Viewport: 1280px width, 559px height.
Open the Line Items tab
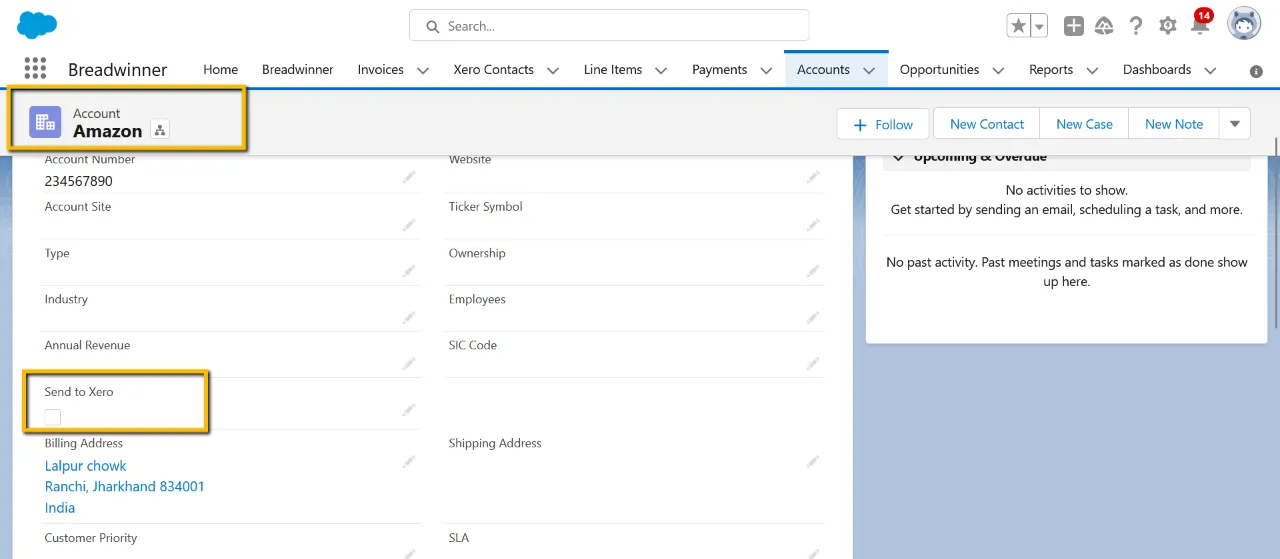point(613,70)
